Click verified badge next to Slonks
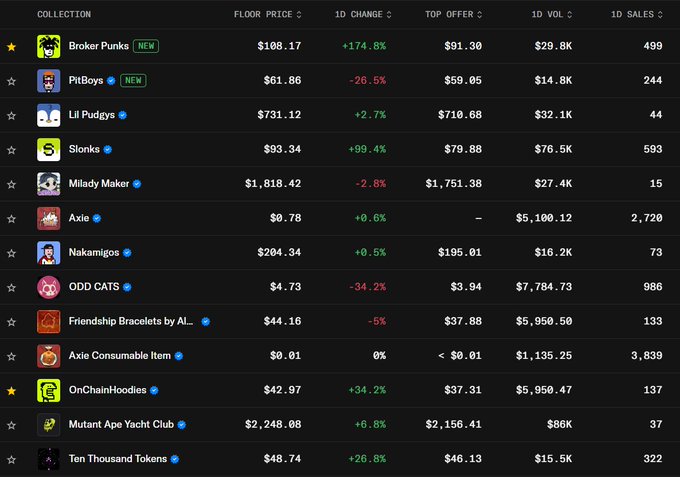680x477 pixels. coord(108,150)
